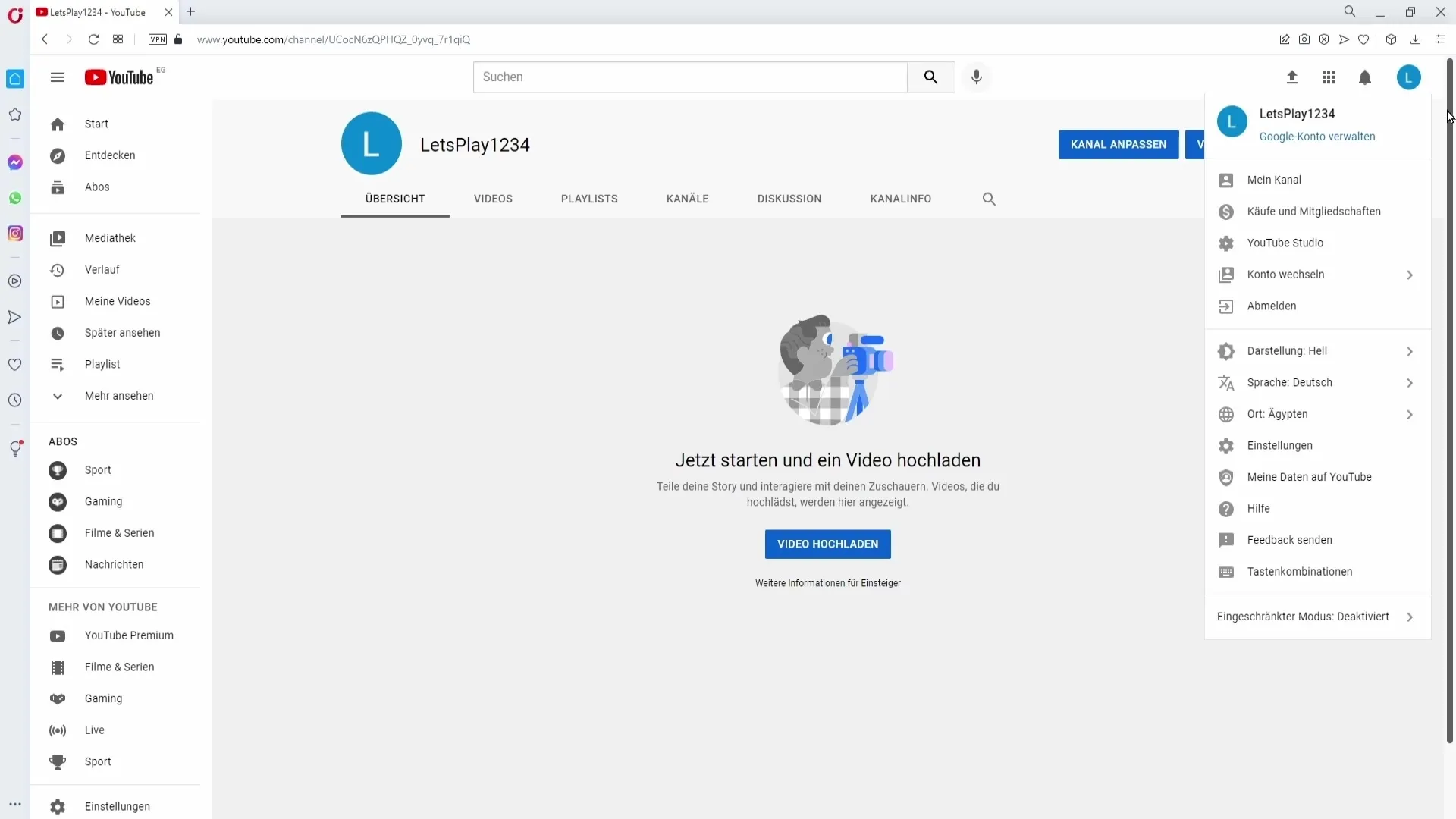
Task: Click the search microphone icon
Action: (980, 77)
